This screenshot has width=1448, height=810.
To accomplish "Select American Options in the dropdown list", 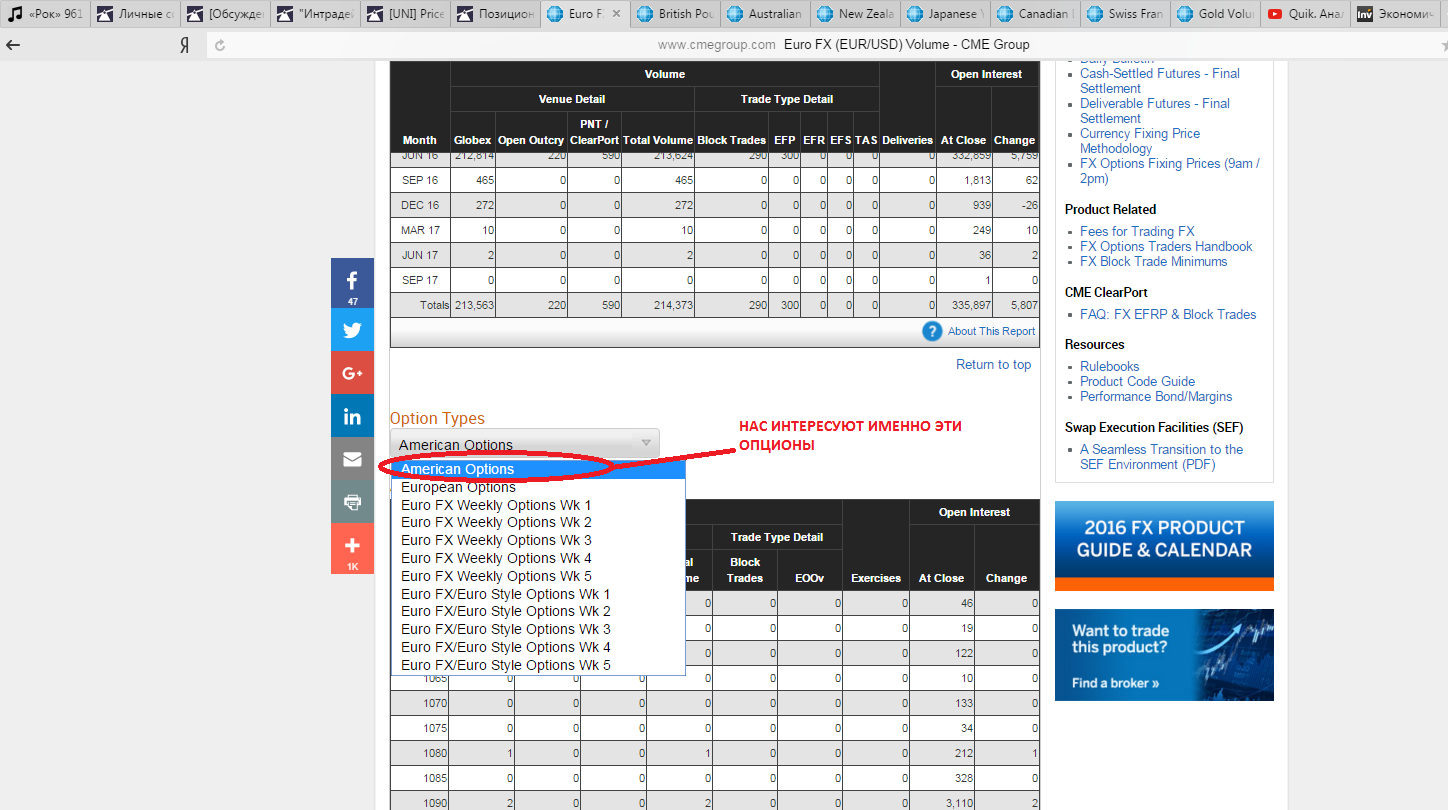I will point(538,469).
